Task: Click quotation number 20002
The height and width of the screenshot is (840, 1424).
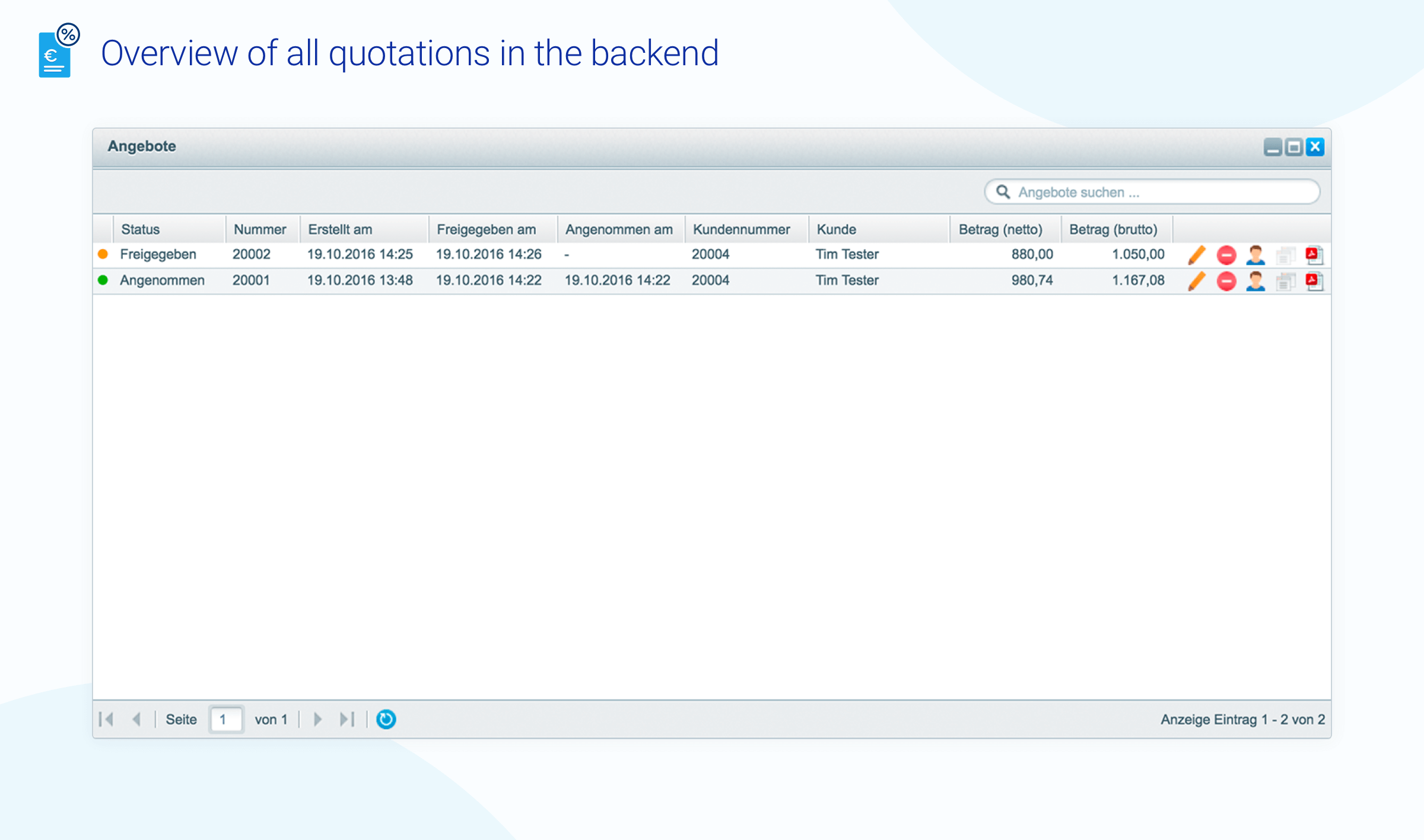Action: pyautogui.click(x=251, y=254)
